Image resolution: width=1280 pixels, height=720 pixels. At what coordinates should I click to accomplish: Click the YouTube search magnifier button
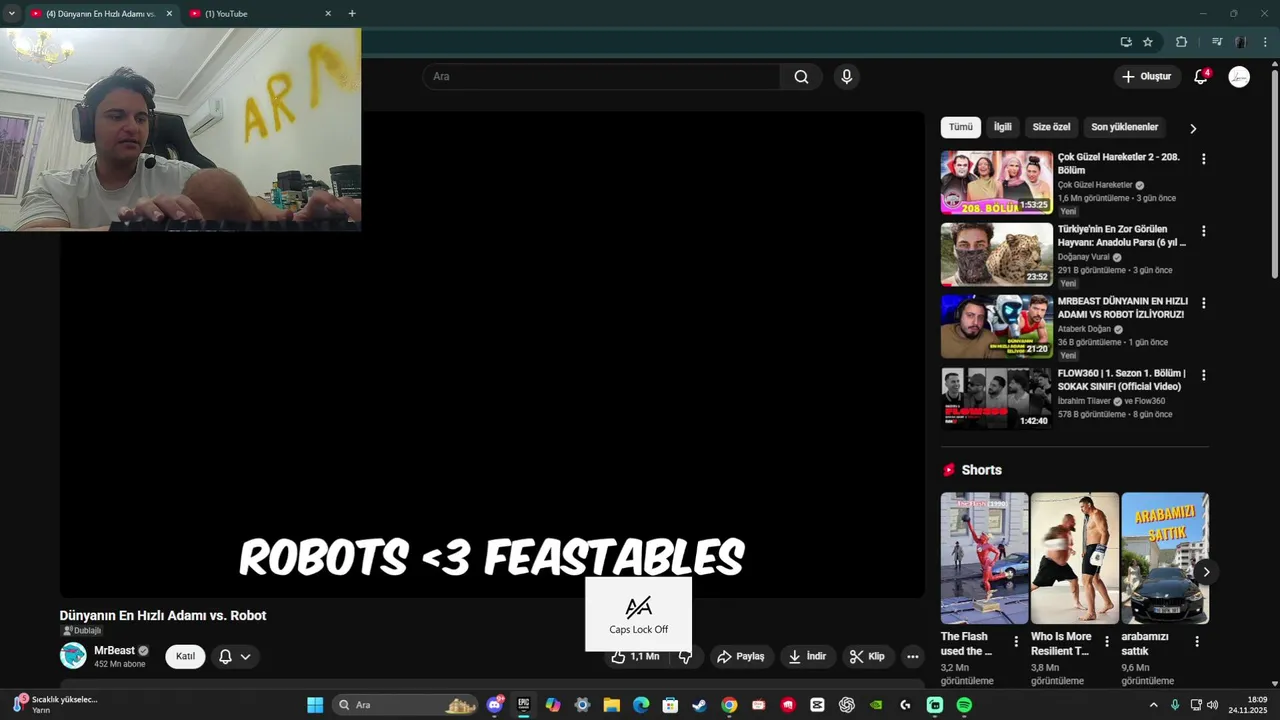[801, 77]
